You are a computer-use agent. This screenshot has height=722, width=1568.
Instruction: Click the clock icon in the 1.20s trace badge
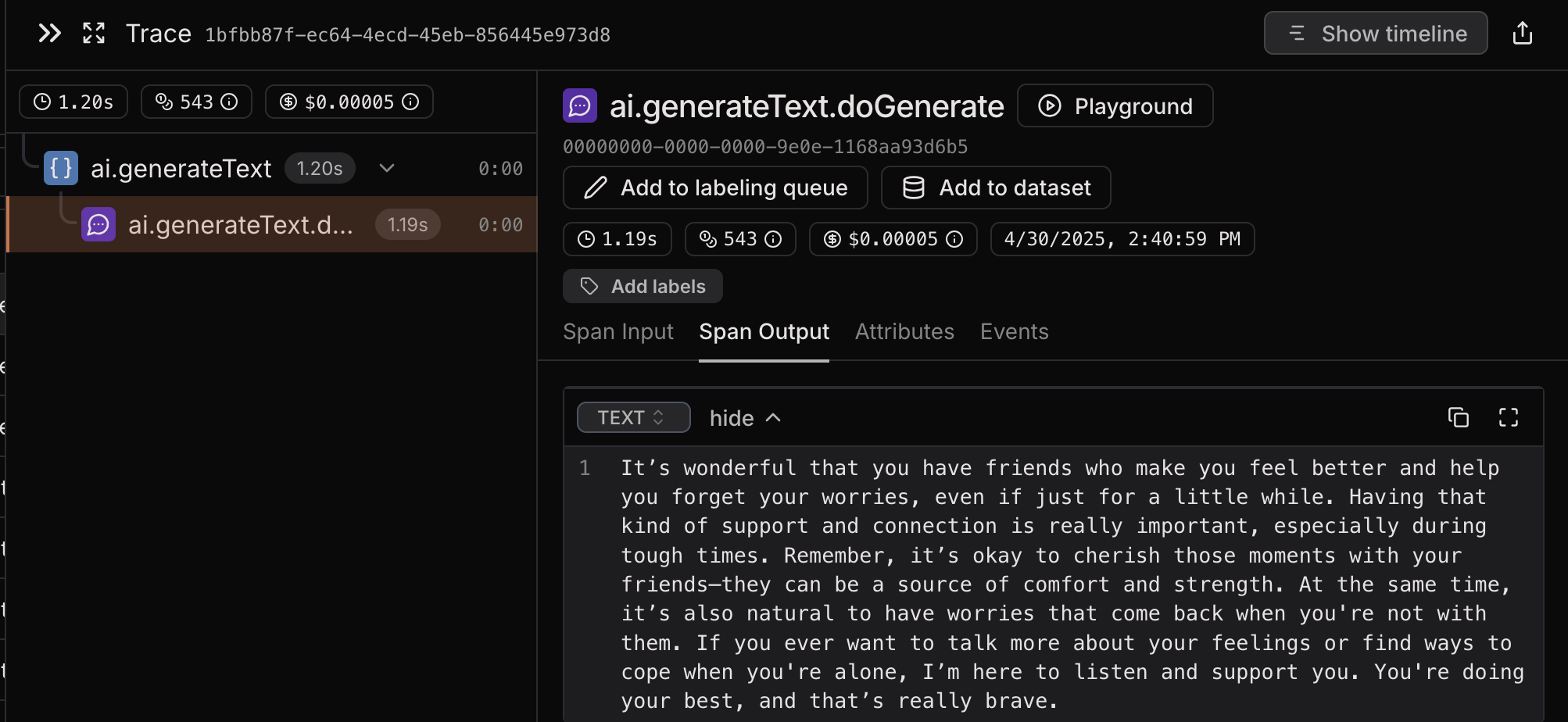[42, 102]
